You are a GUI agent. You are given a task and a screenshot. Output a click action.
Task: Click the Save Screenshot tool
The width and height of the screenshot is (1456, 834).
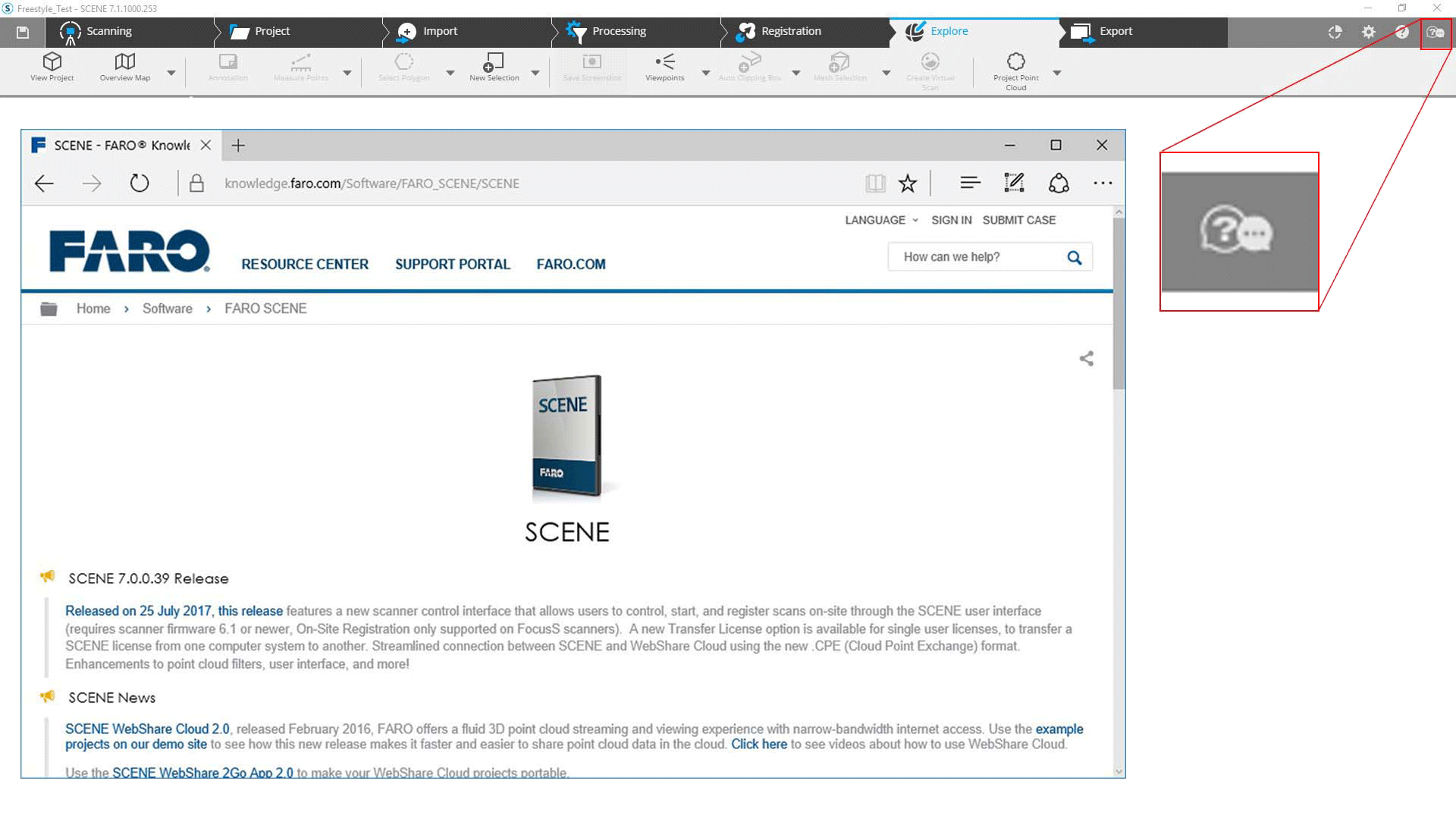click(592, 67)
